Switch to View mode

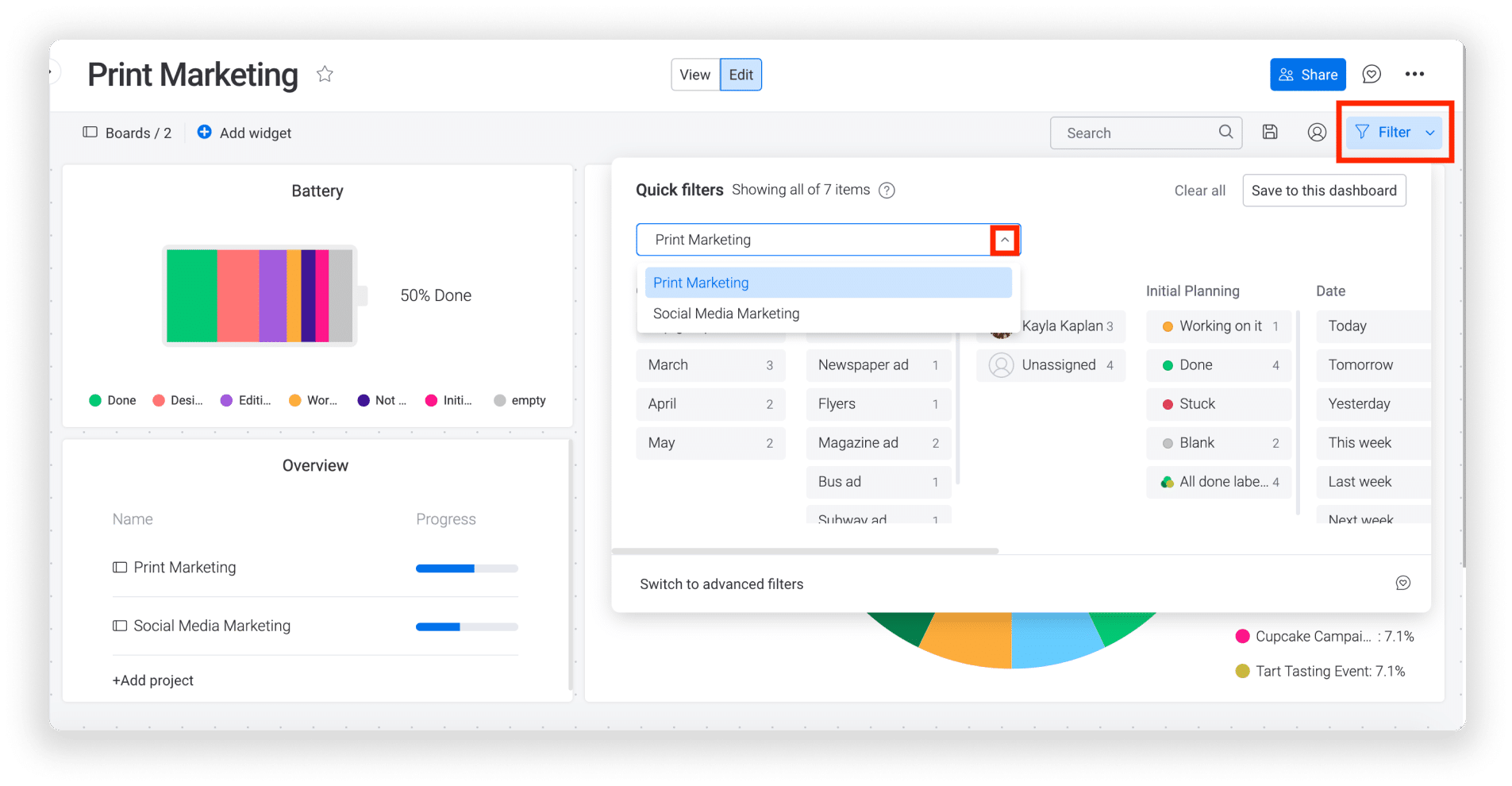point(694,75)
